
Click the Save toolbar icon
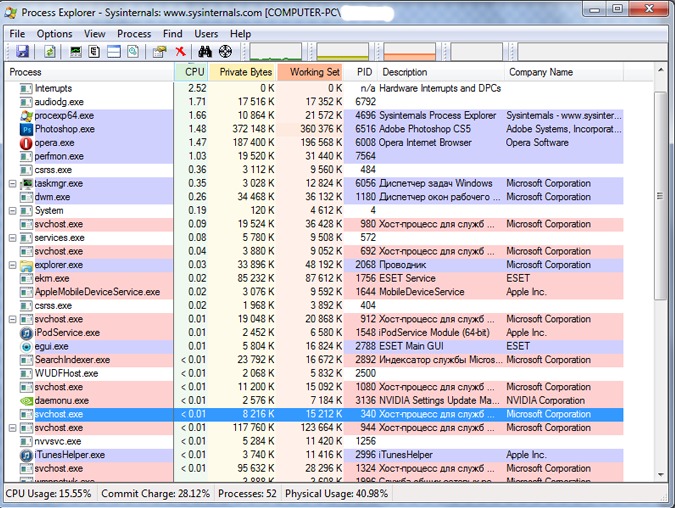(22, 51)
